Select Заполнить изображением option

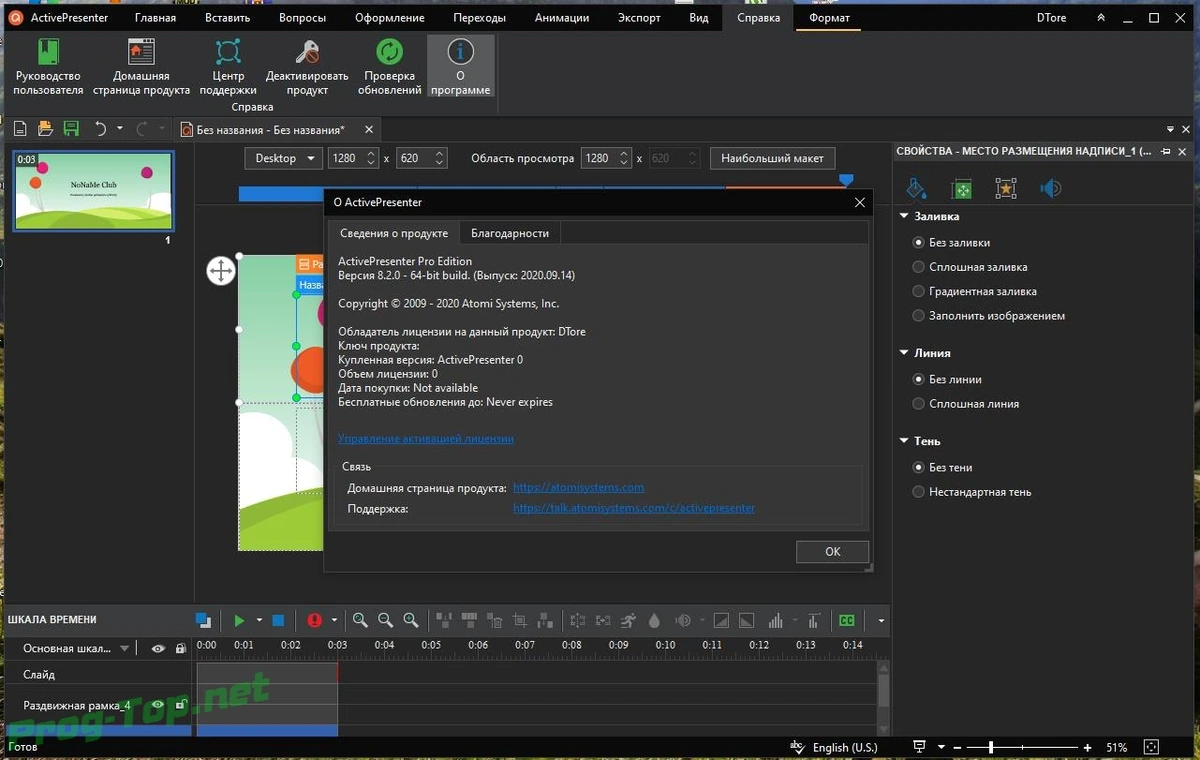tap(988, 316)
